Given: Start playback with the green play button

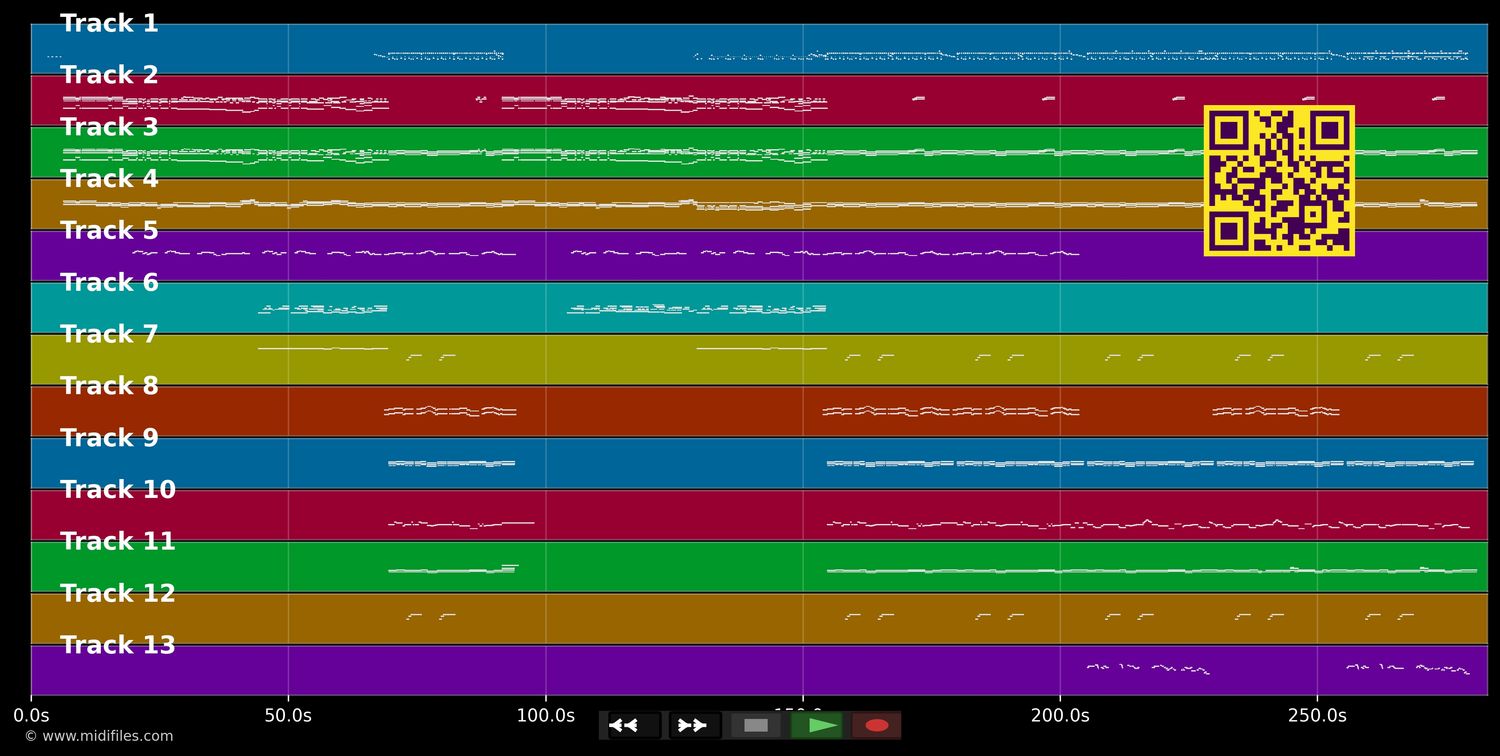Looking at the screenshot, I should click(x=817, y=725).
